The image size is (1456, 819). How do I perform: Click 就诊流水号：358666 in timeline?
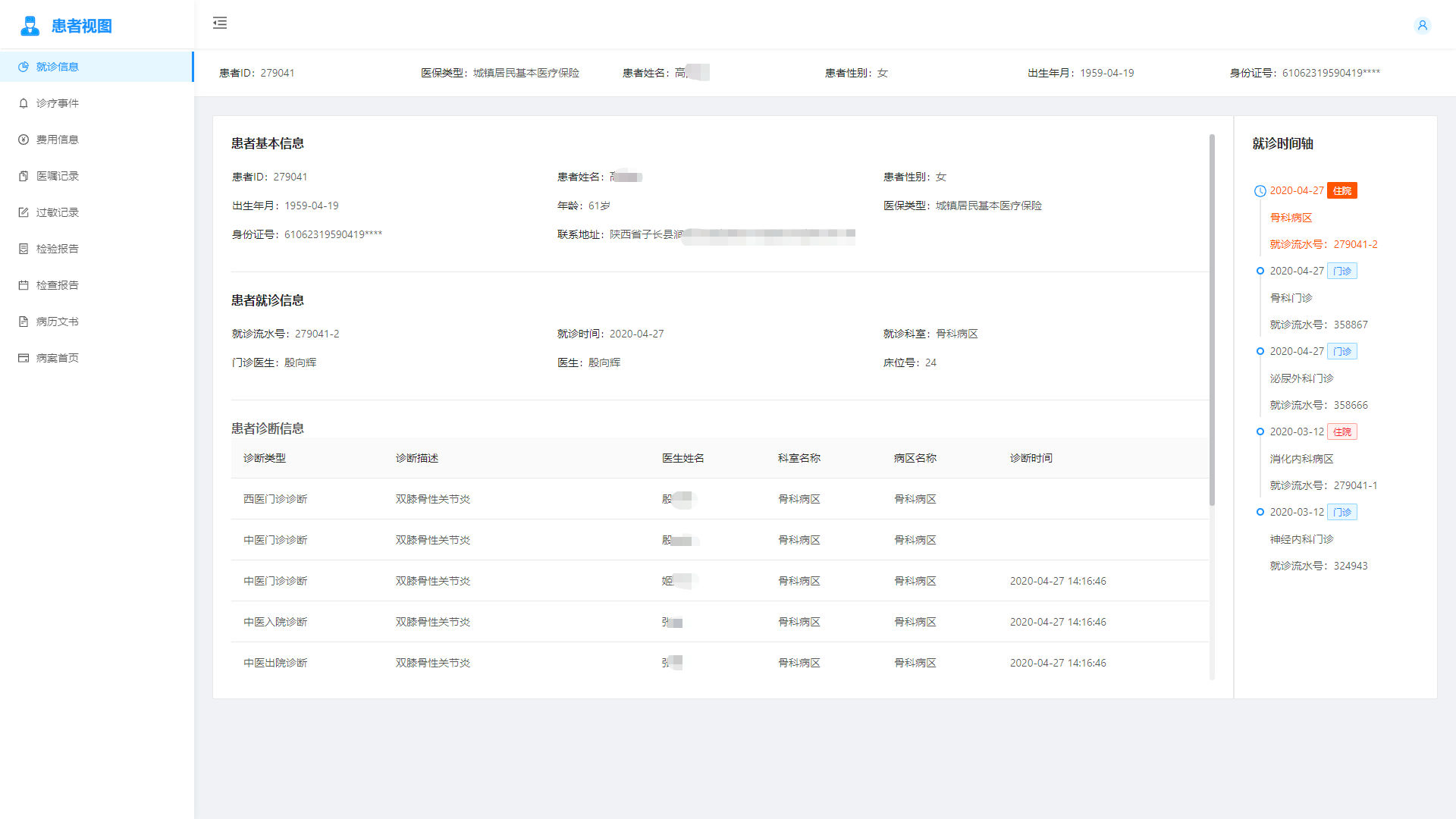(x=1319, y=405)
